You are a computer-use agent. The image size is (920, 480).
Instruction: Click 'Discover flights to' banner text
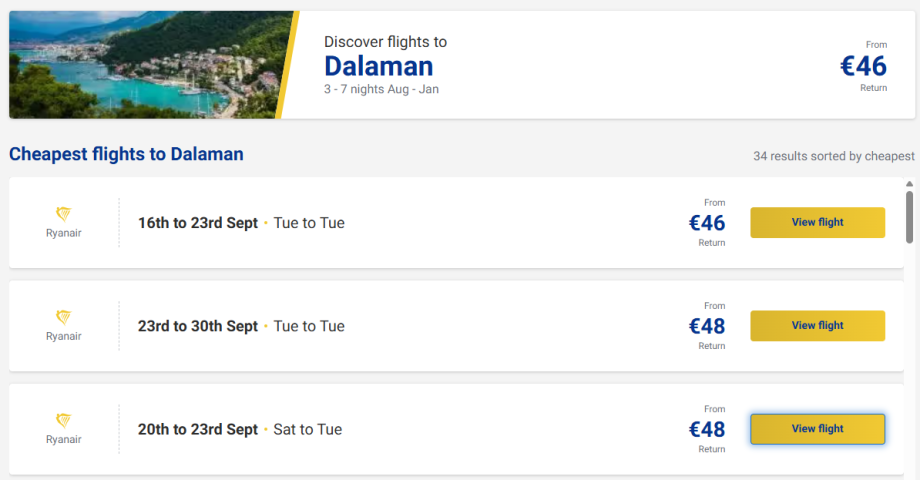click(385, 42)
